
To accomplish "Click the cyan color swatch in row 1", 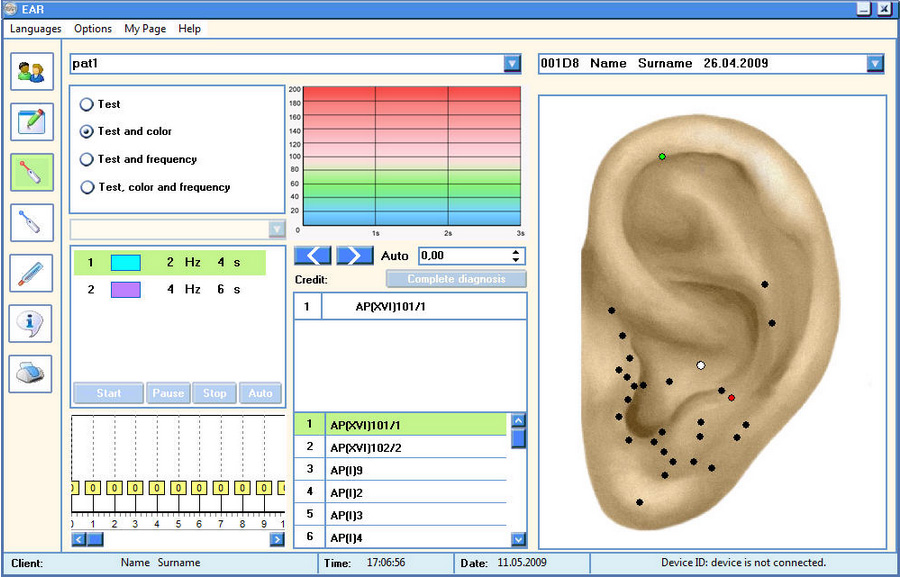I will point(126,263).
